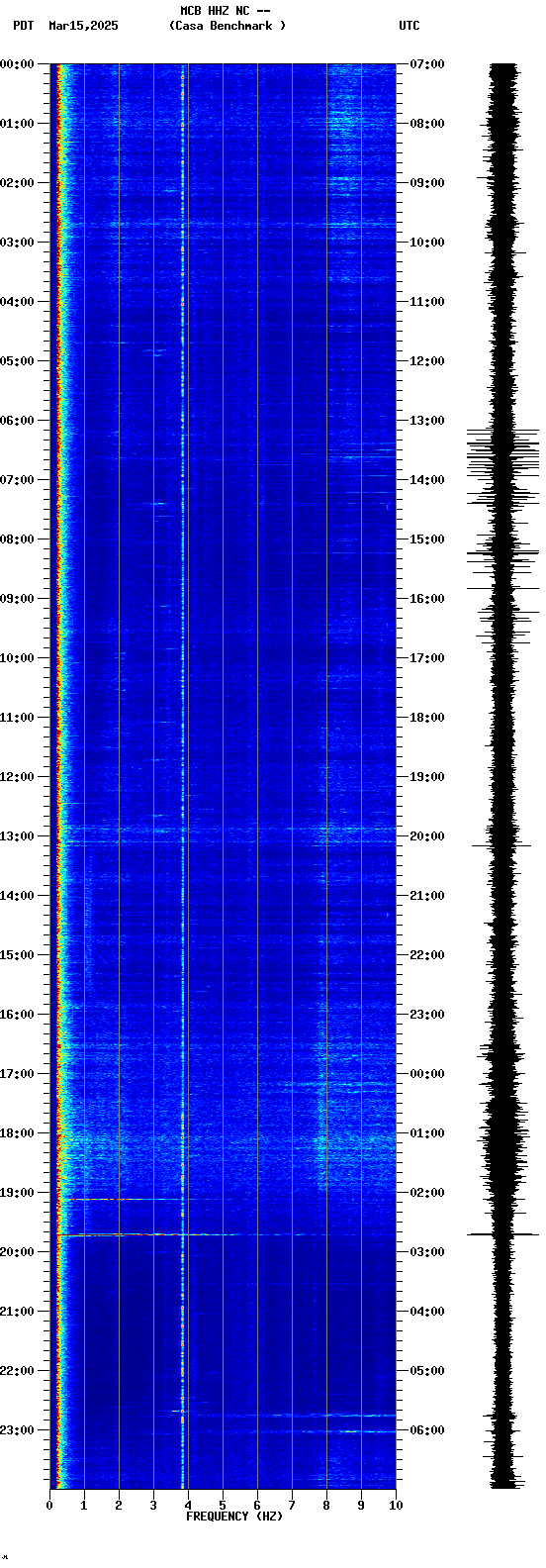Viewport: 546px width, 1568px height.
Task: Click the 13:00 UTC time label
Action: (x=427, y=421)
